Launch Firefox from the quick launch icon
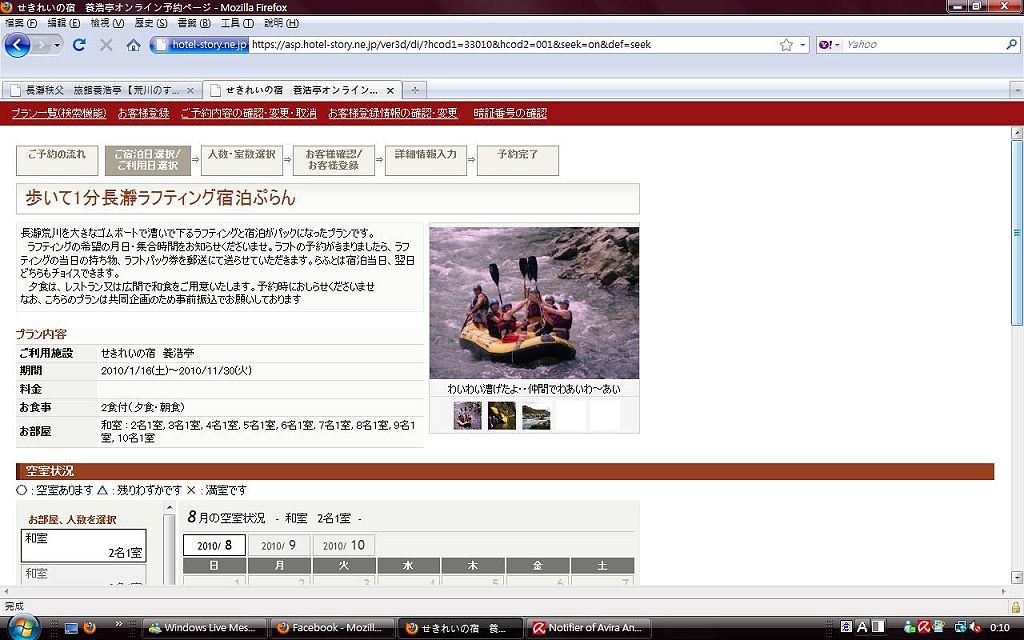This screenshot has width=1024, height=640. pos(90,628)
